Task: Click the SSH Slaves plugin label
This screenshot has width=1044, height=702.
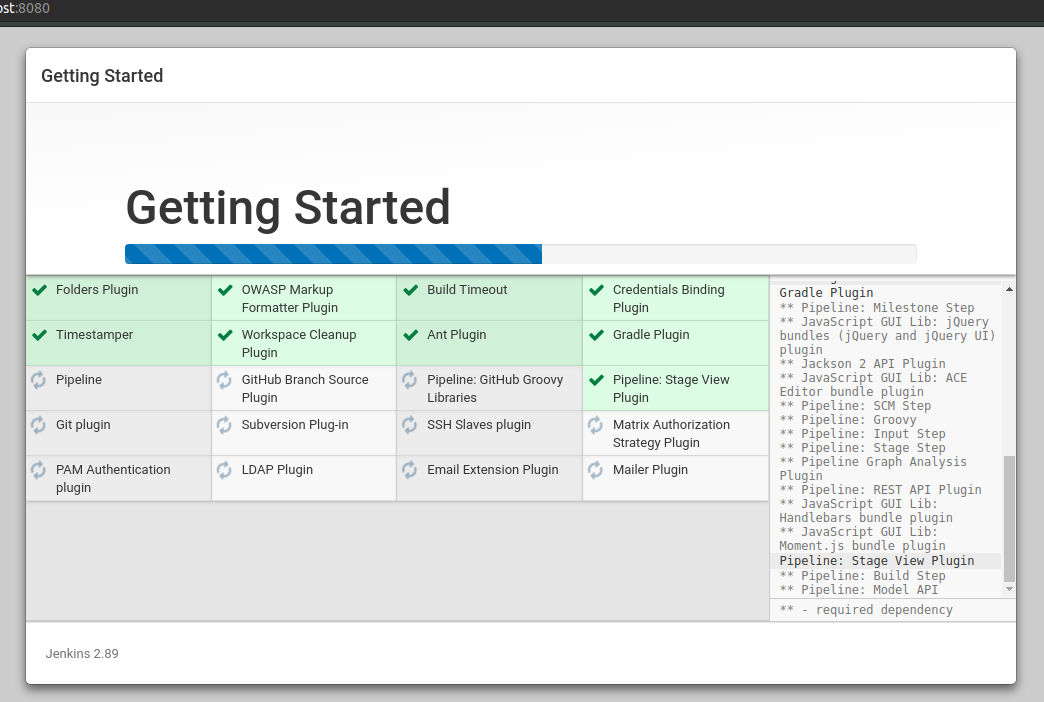Action: pos(479,425)
